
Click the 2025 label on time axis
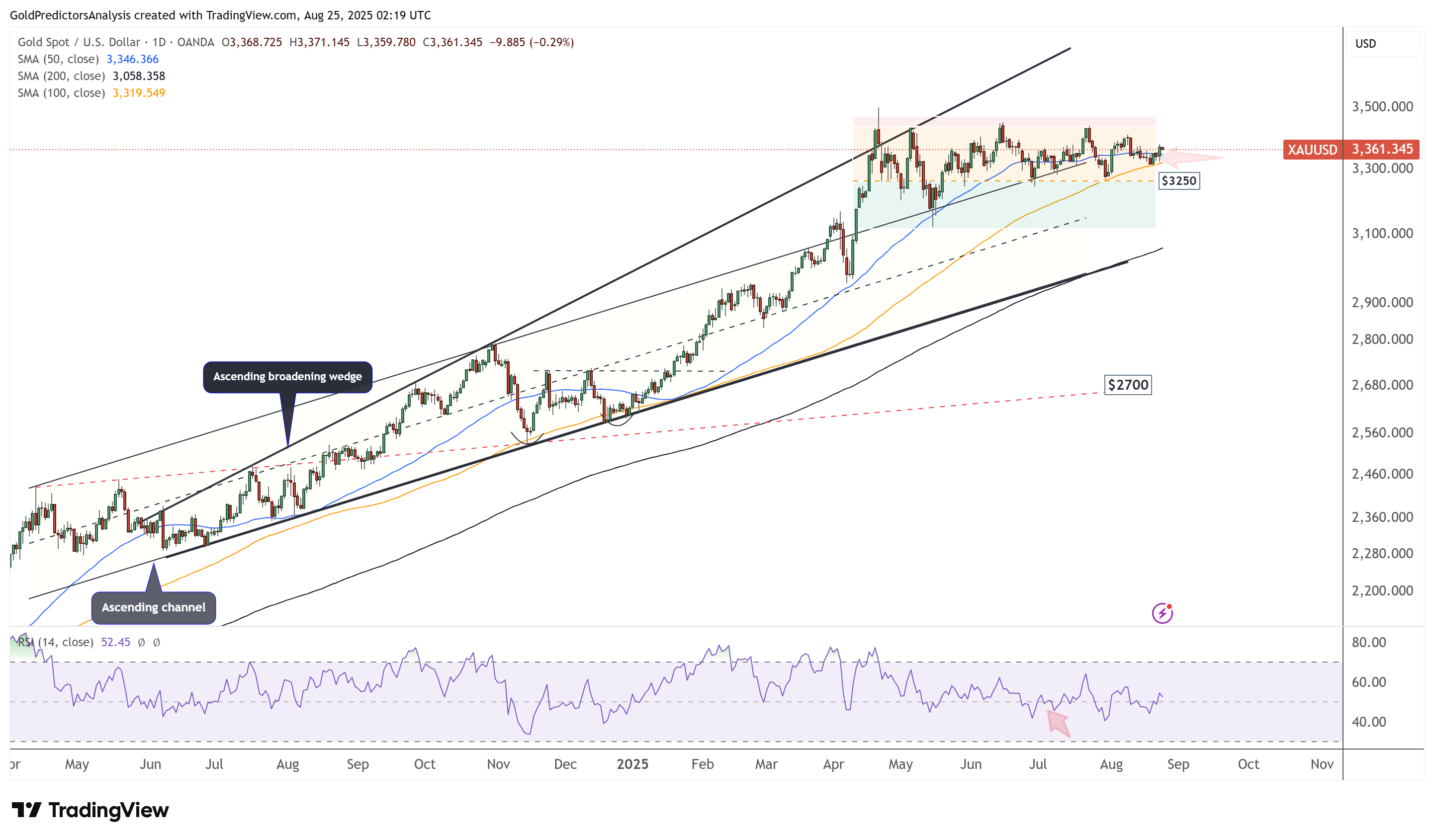click(x=632, y=764)
